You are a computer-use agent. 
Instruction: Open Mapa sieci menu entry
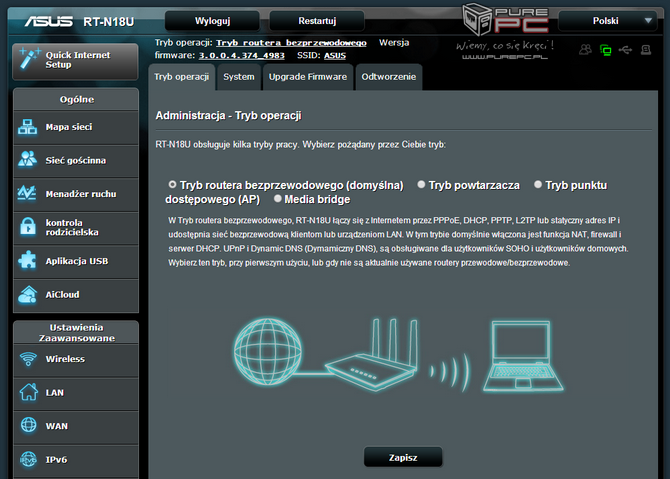[x=76, y=127]
